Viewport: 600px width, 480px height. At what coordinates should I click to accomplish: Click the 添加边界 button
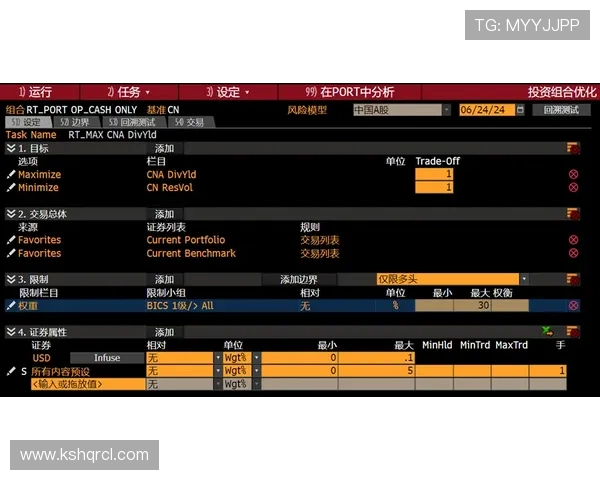[298, 279]
